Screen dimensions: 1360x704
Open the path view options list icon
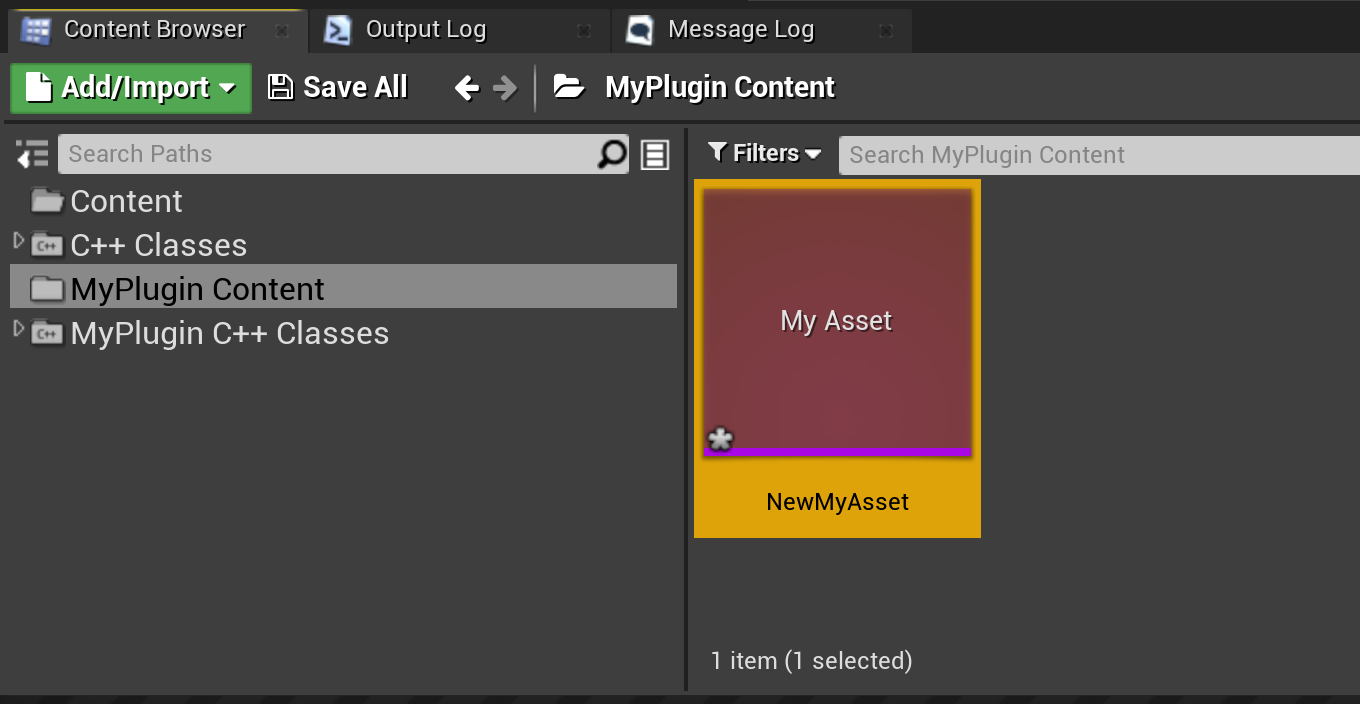pos(655,155)
